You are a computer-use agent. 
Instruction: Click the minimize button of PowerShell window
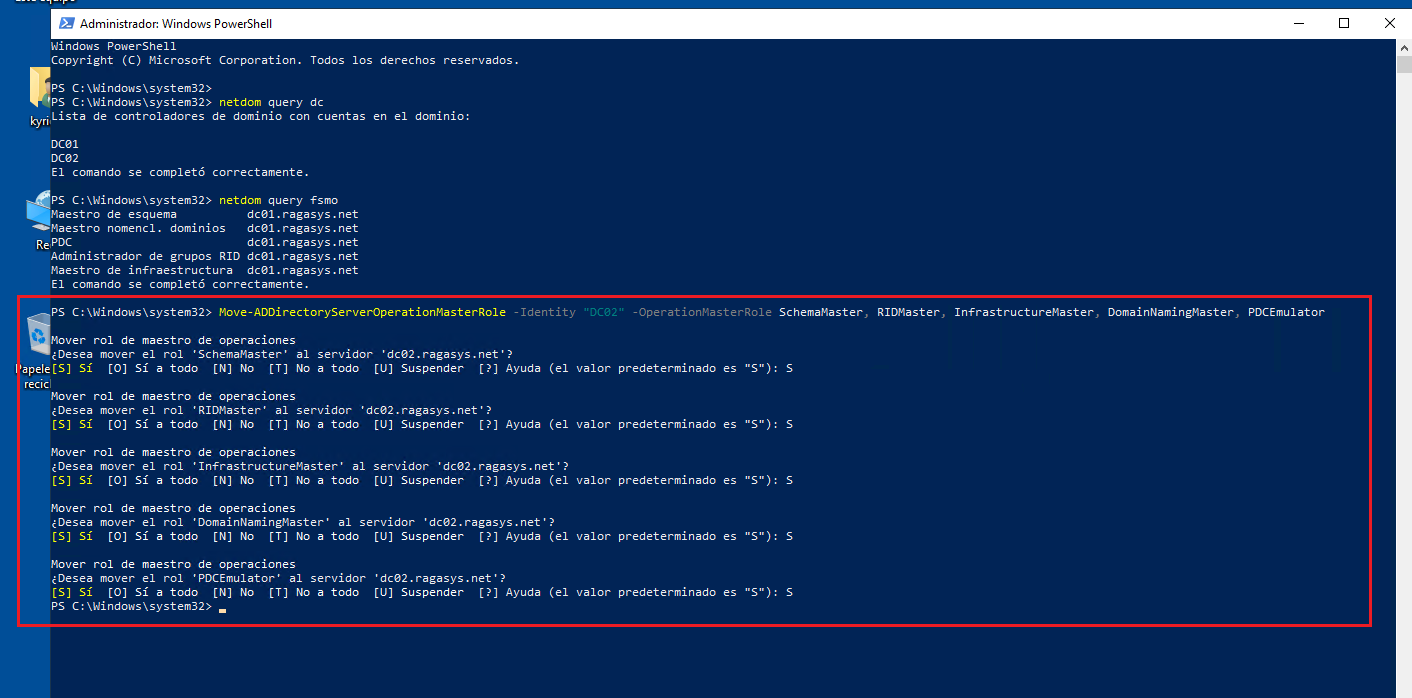click(1298, 23)
